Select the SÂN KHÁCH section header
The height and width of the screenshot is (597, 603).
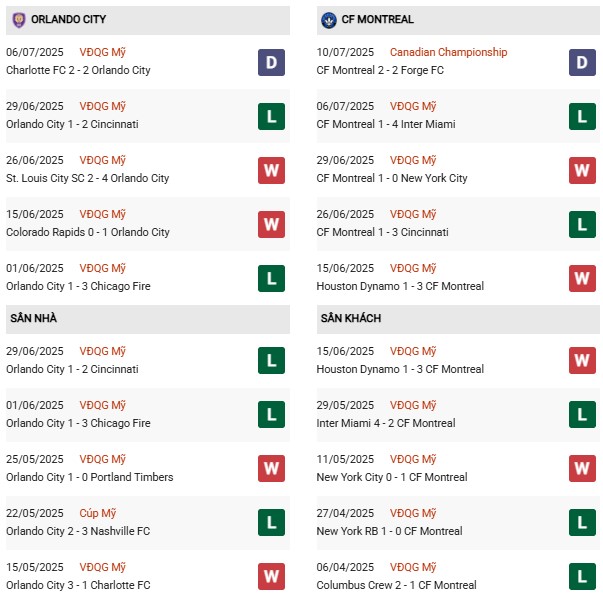click(352, 318)
